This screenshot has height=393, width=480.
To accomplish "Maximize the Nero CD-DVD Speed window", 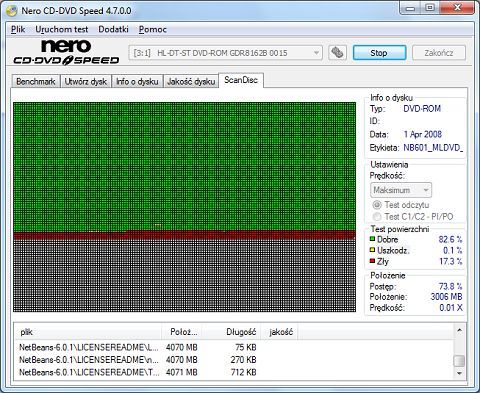I will click(x=430, y=8).
